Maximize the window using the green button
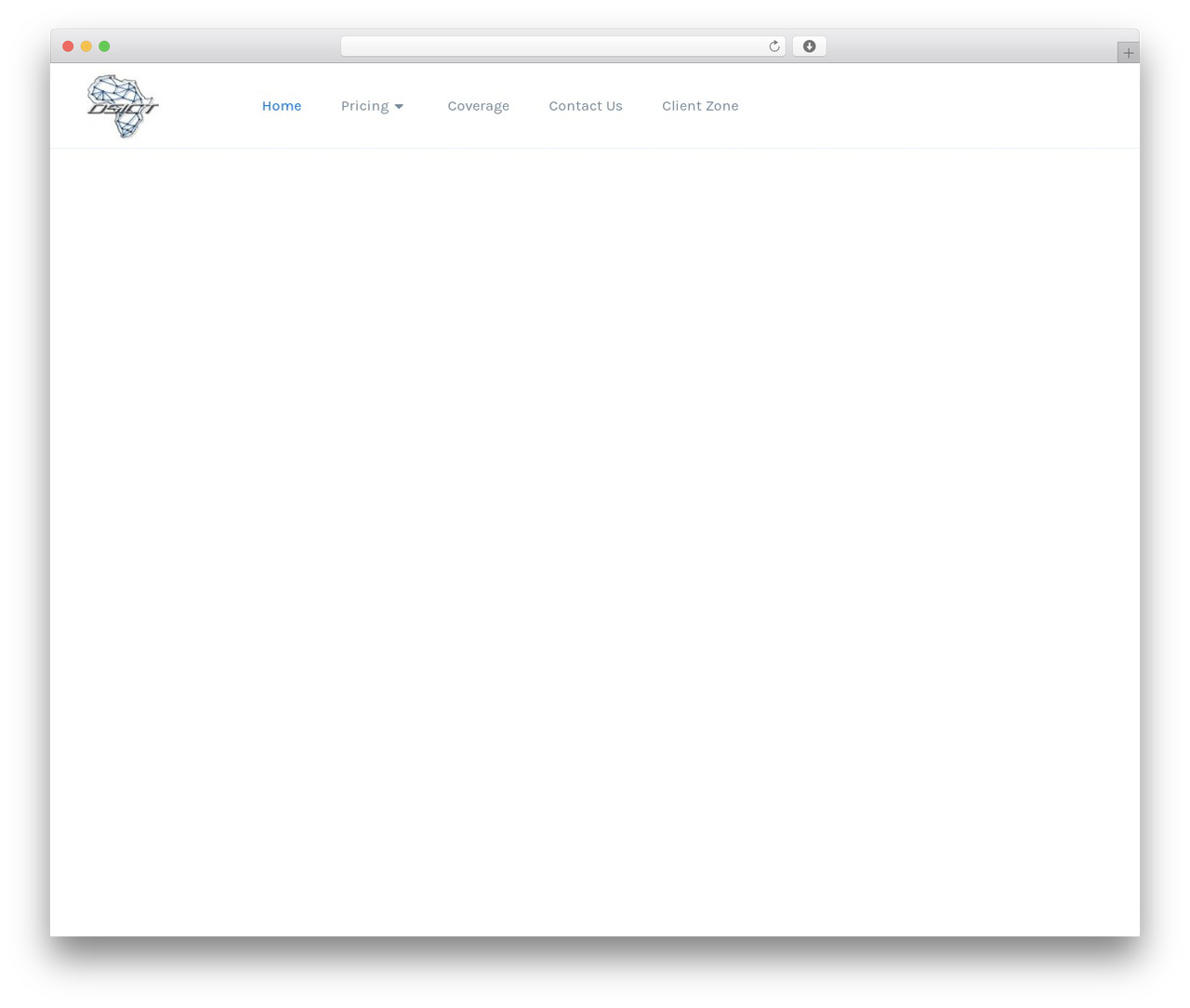Image resolution: width=1190 pixels, height=1008 pixels. [x=104, y=46]
